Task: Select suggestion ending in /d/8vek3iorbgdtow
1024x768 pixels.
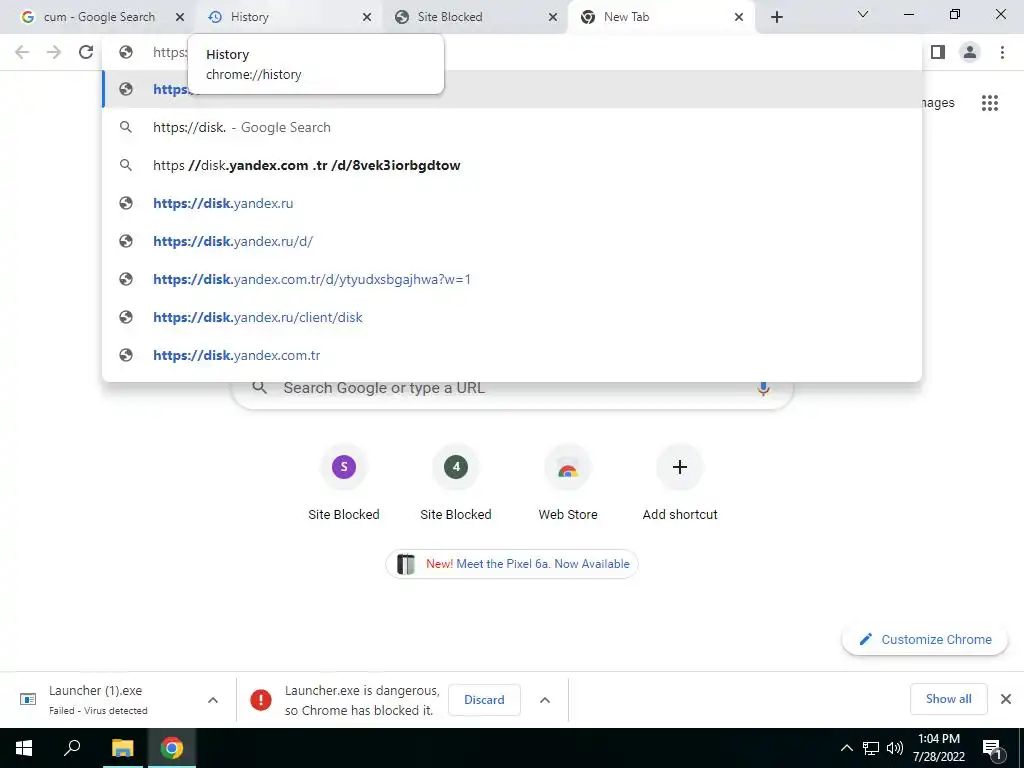Action: point(512,165)
